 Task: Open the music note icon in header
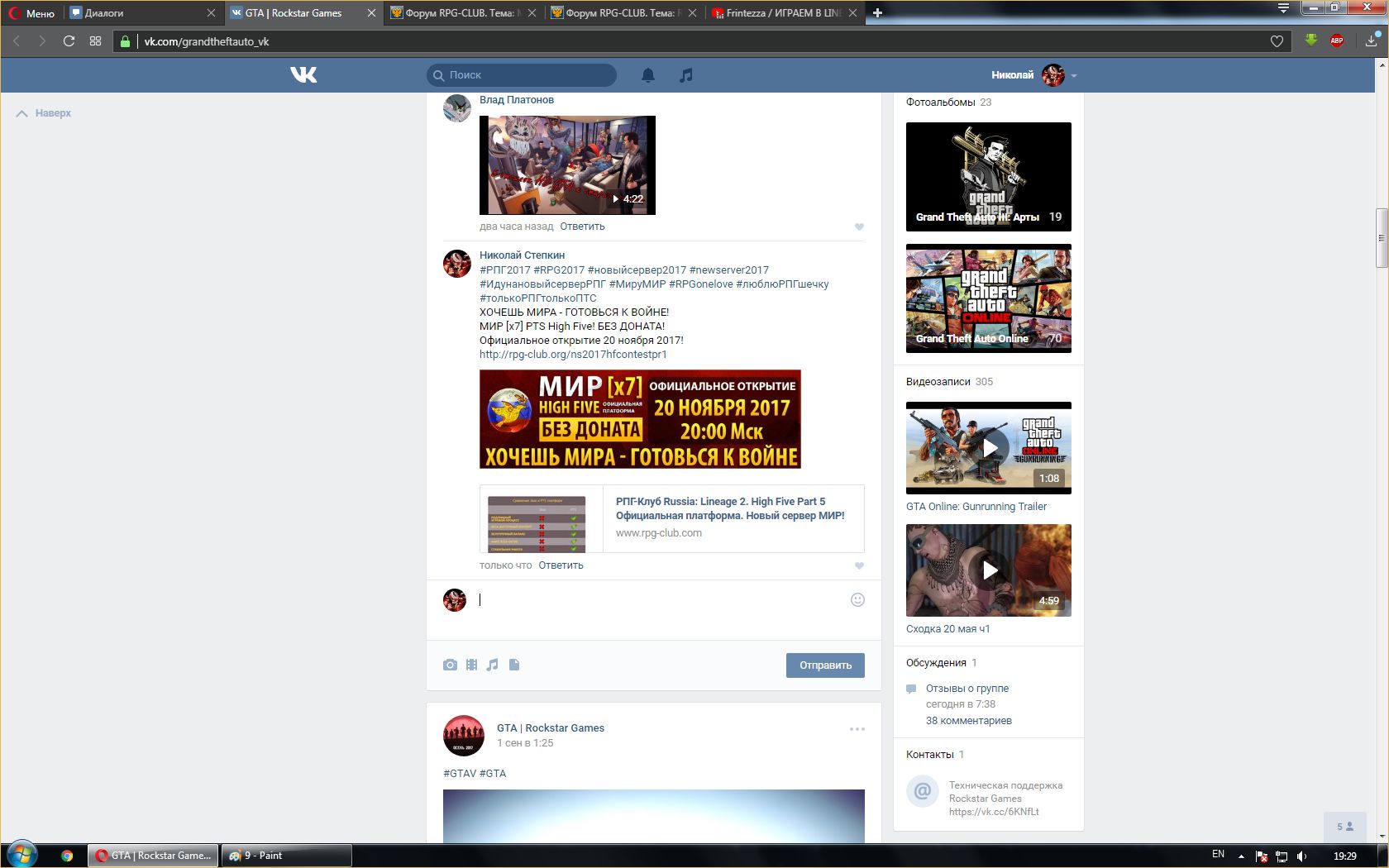pyautogui.click(x=685, y=75)
